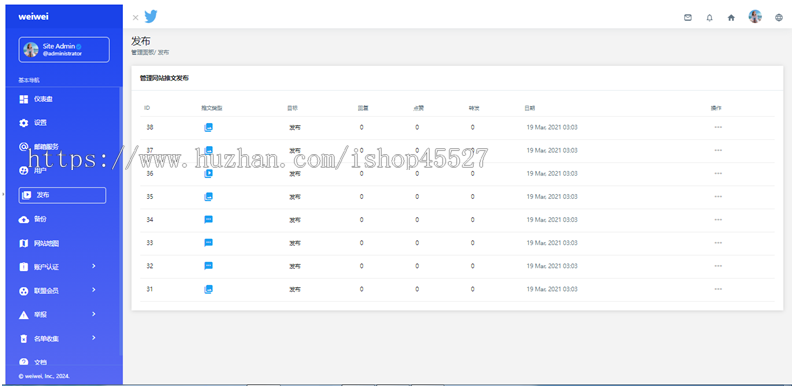Open the profile avatar in top bar
The image size is (794, 388).
point(755,17)
